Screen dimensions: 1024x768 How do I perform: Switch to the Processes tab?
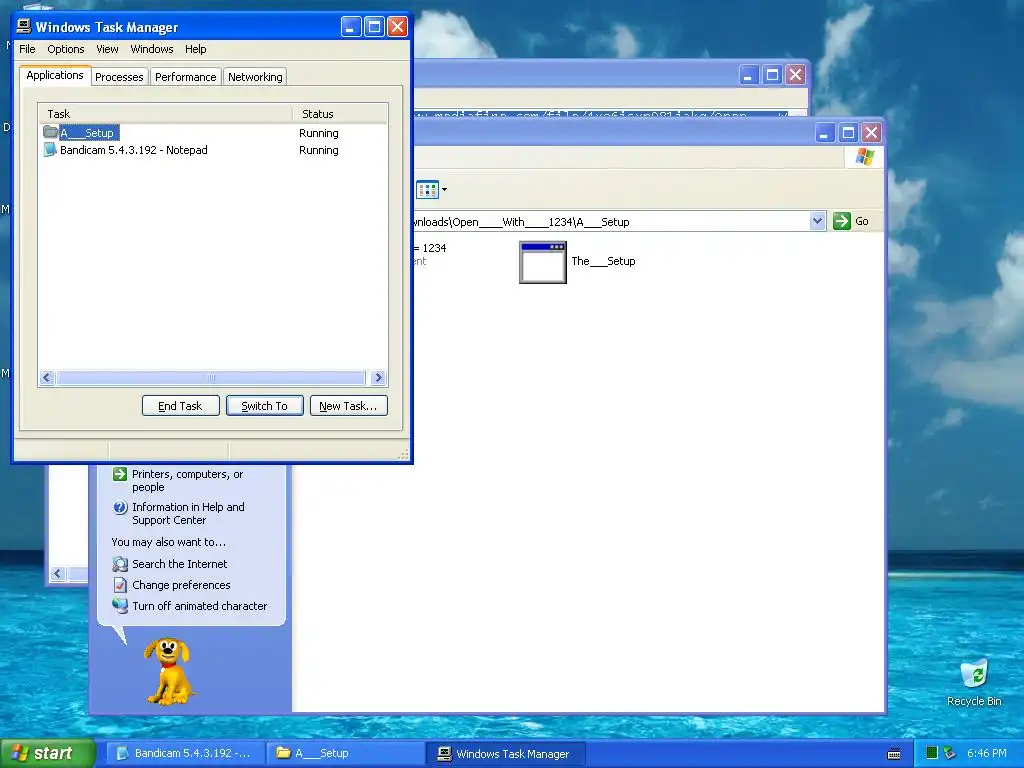tap(119, 77)
